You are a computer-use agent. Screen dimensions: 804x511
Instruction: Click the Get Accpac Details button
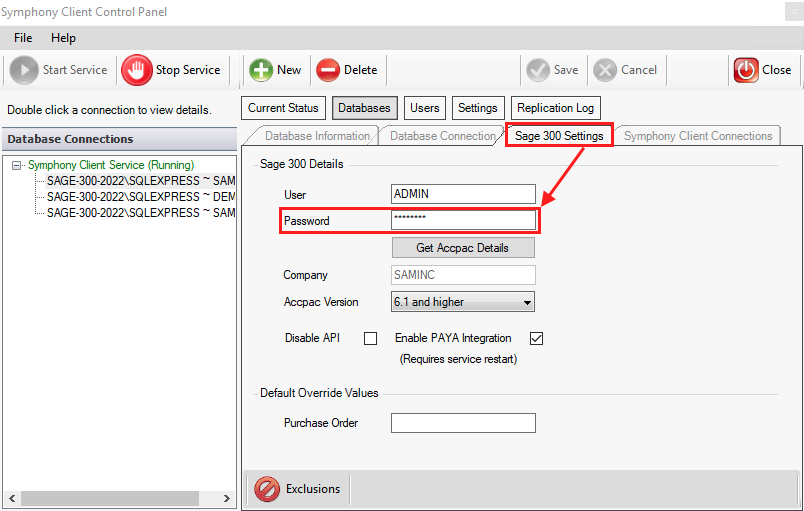[x=462, y=248]
